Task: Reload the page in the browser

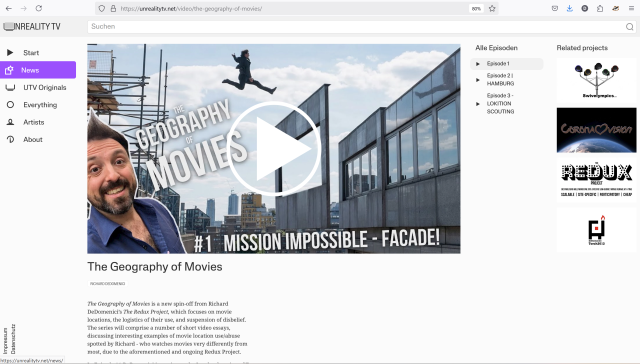Action: (x=39, y=8)
